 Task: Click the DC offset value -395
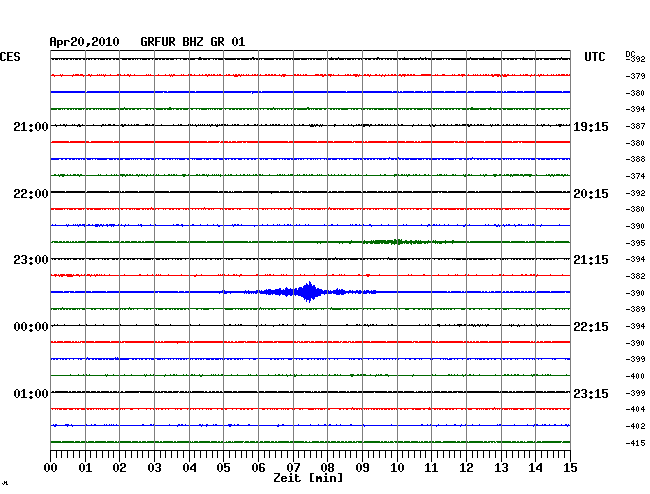(635, 243)
